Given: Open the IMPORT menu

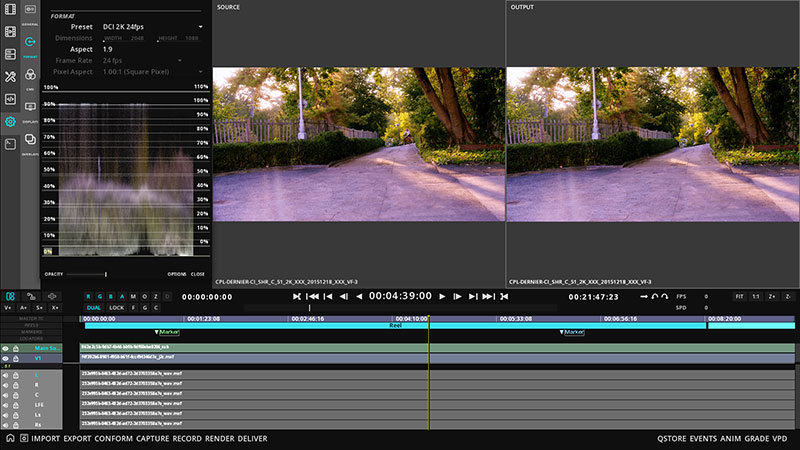Looking at the screenshot, I should coord(45,438).
